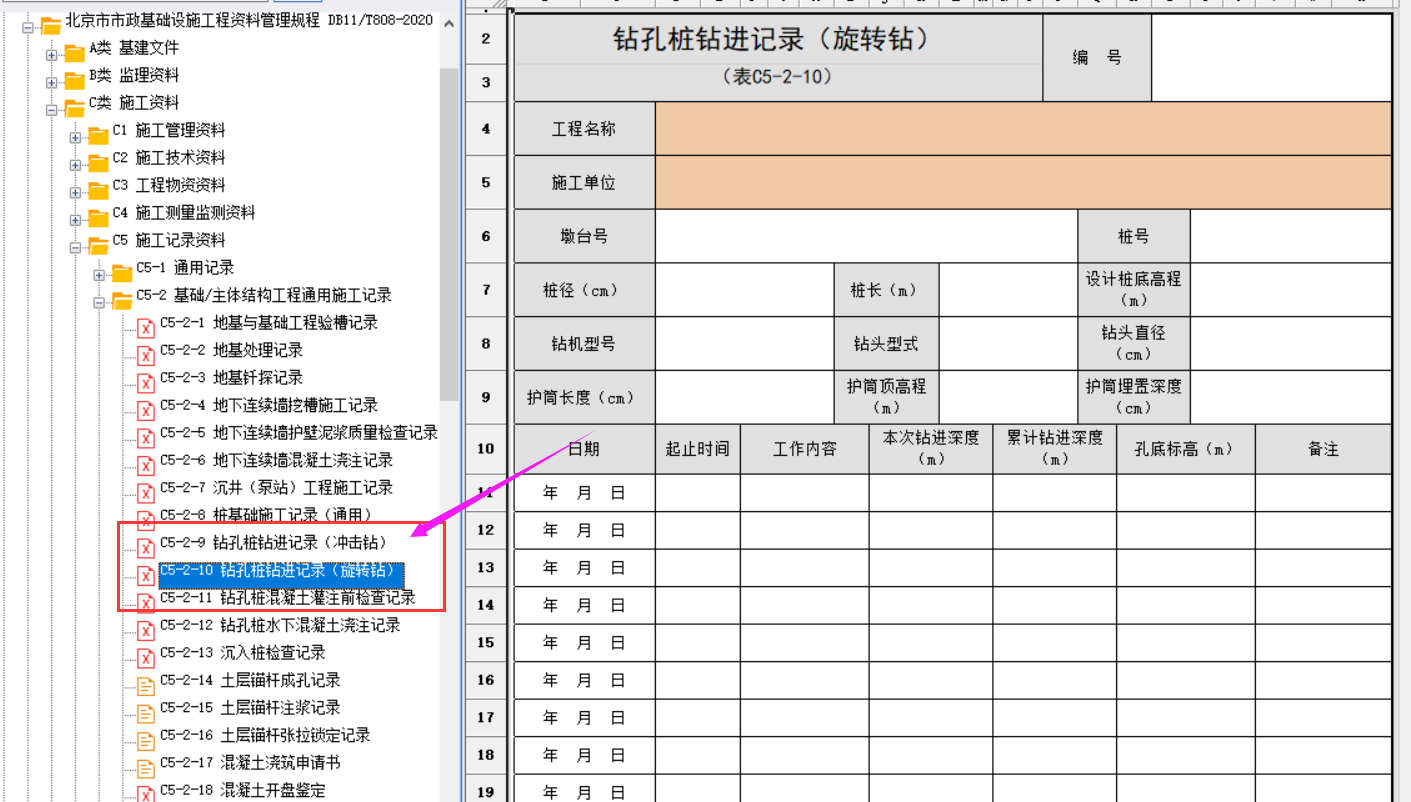Click the C2 施工技术资料 folder icon
This screenshot has width=1411, height=802.
pyautogui.click(x=97, y=161)
